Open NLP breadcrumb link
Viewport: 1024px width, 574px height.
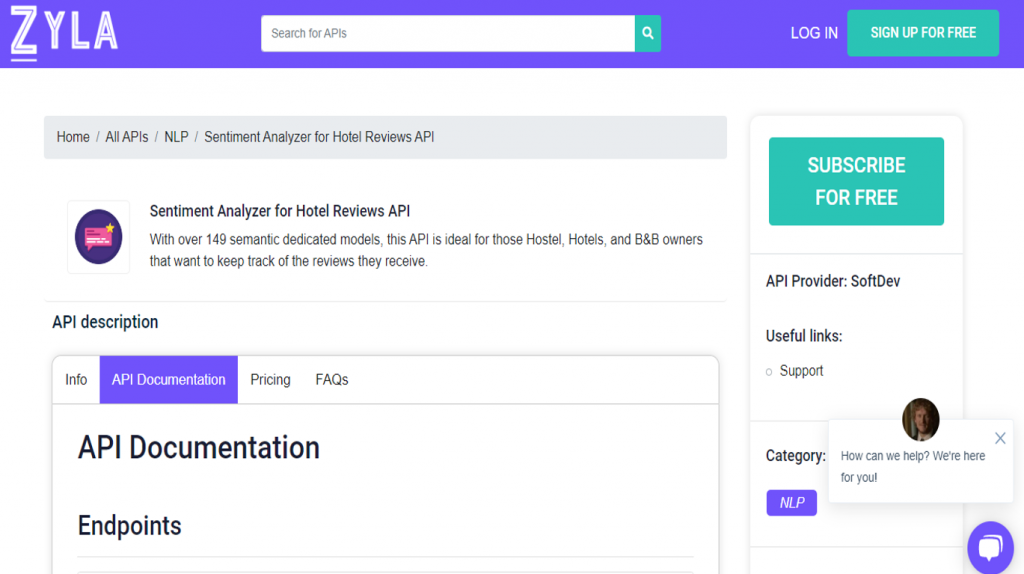pyautogui.click(x=176, y=137)
